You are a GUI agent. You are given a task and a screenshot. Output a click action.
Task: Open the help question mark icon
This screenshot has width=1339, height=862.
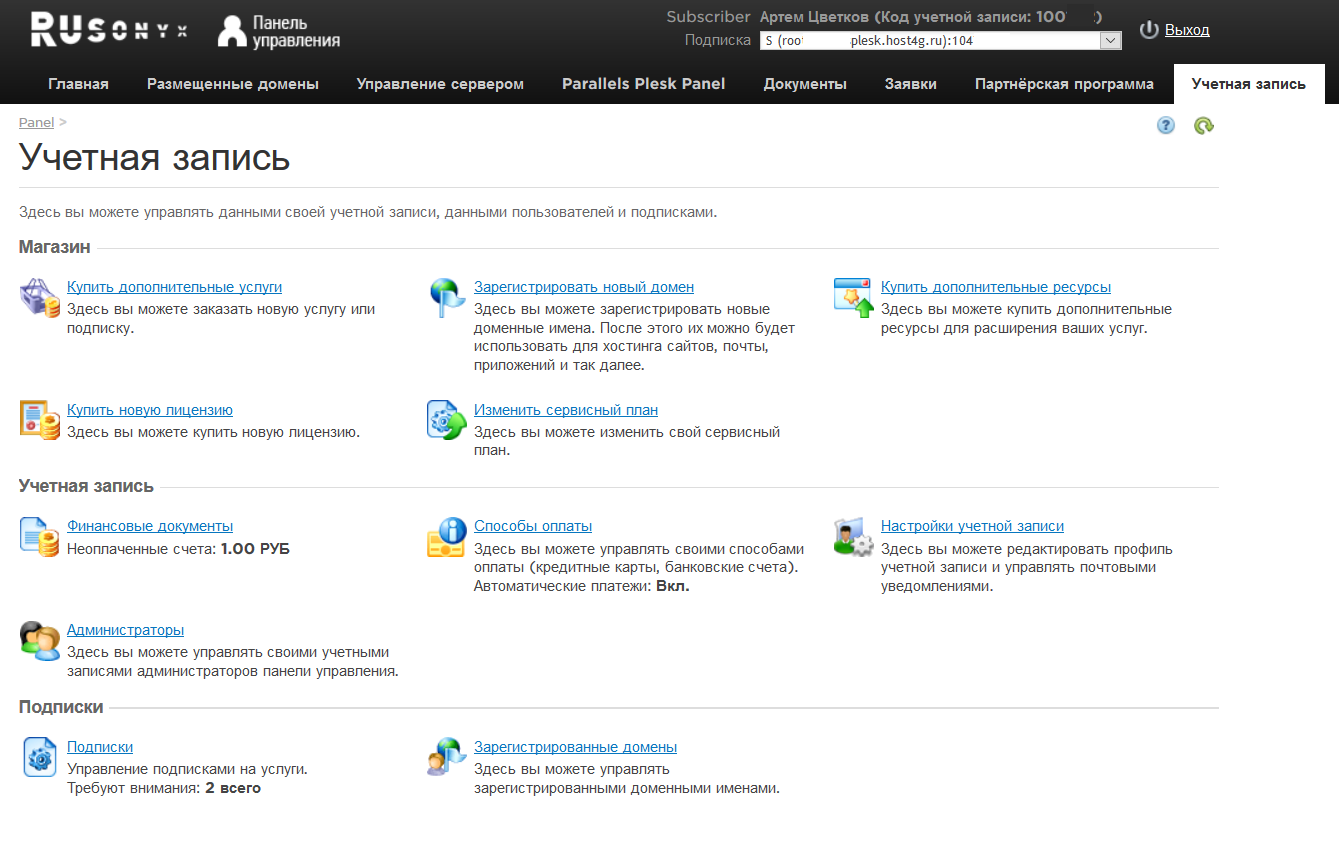pyautogui.click(x=1166, y=126)
